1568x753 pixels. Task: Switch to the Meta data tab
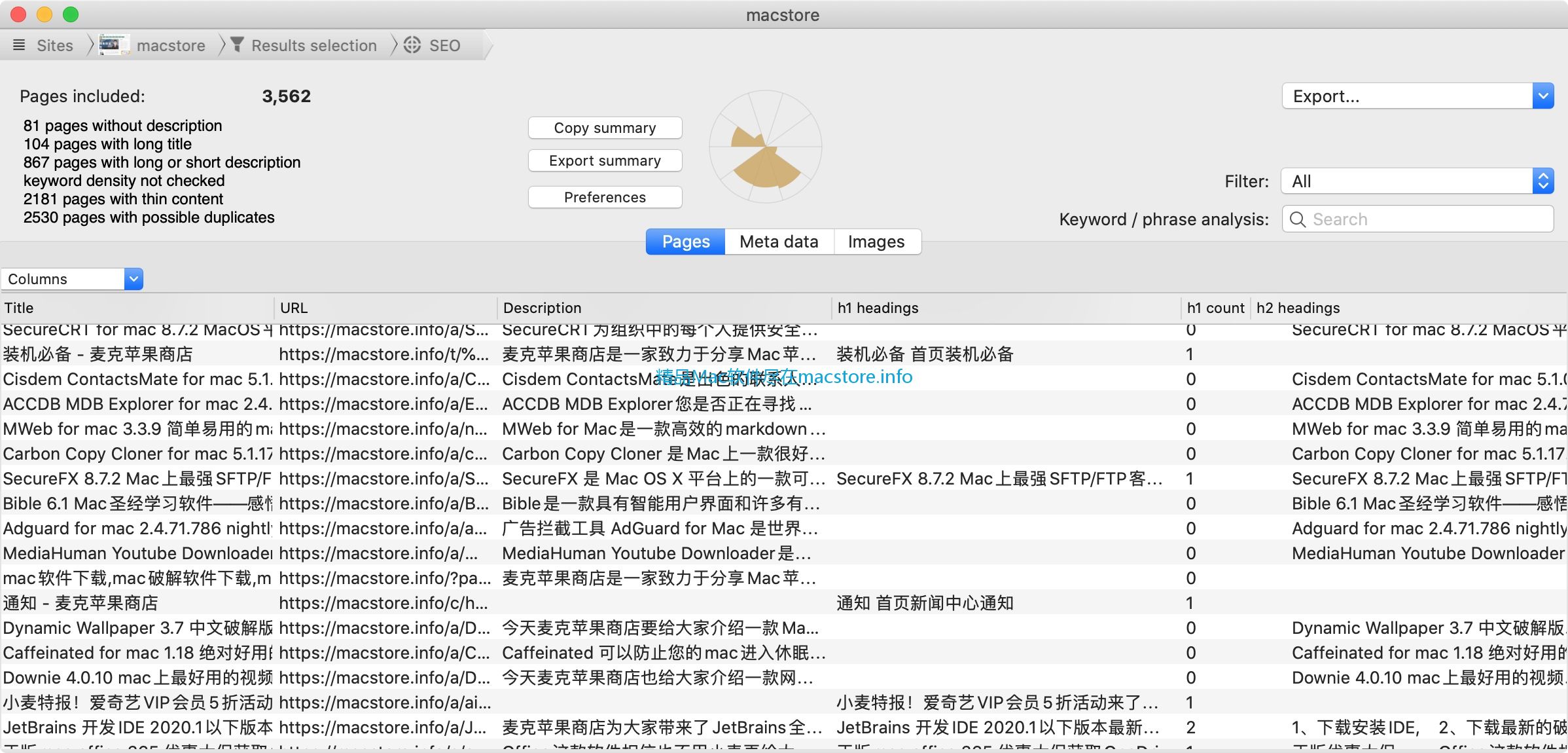click(x=779, y=242)
